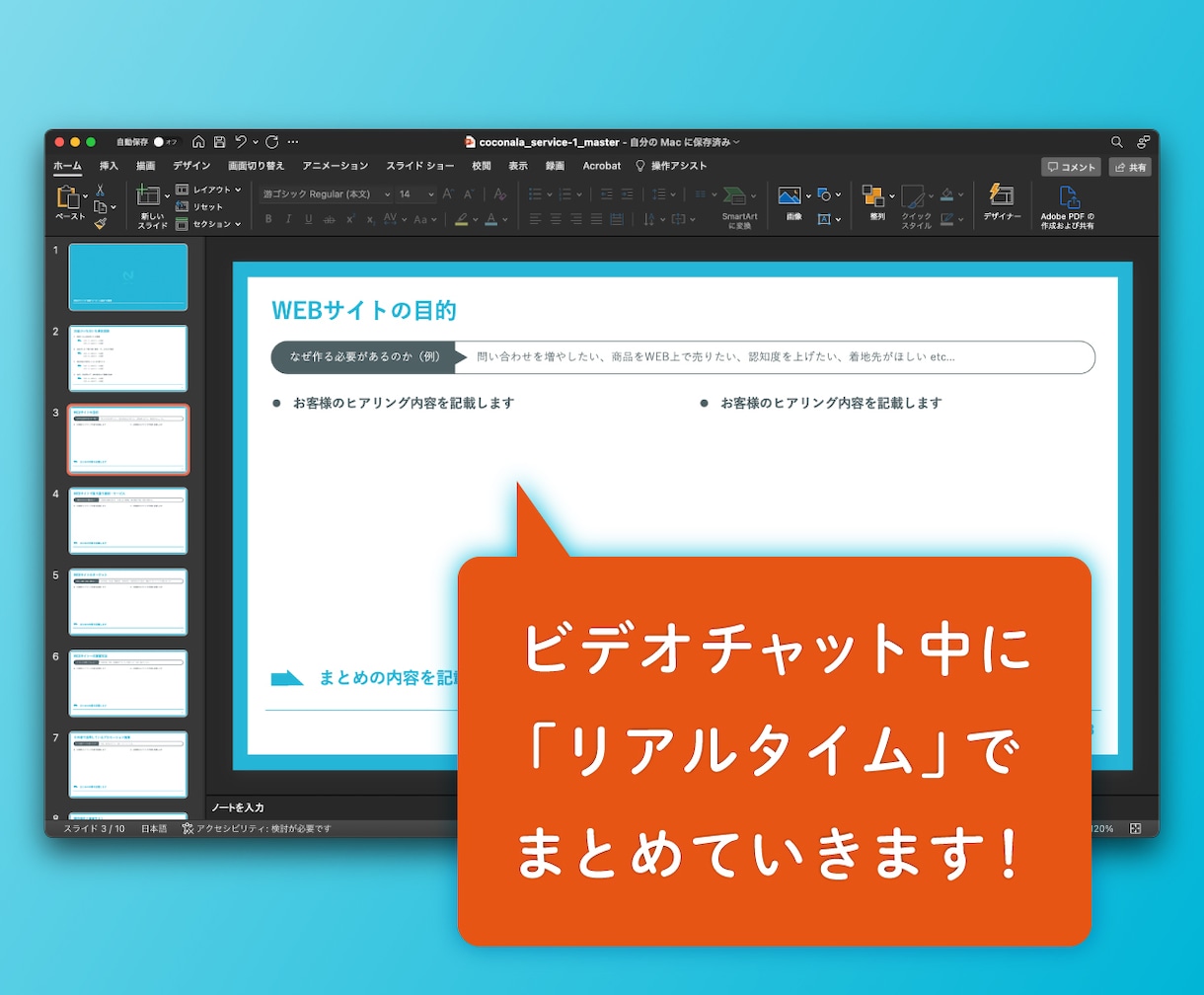Open the three-dot more commands menu
1204x995 pixels.
pyautogui.click(x=293, y=142)
